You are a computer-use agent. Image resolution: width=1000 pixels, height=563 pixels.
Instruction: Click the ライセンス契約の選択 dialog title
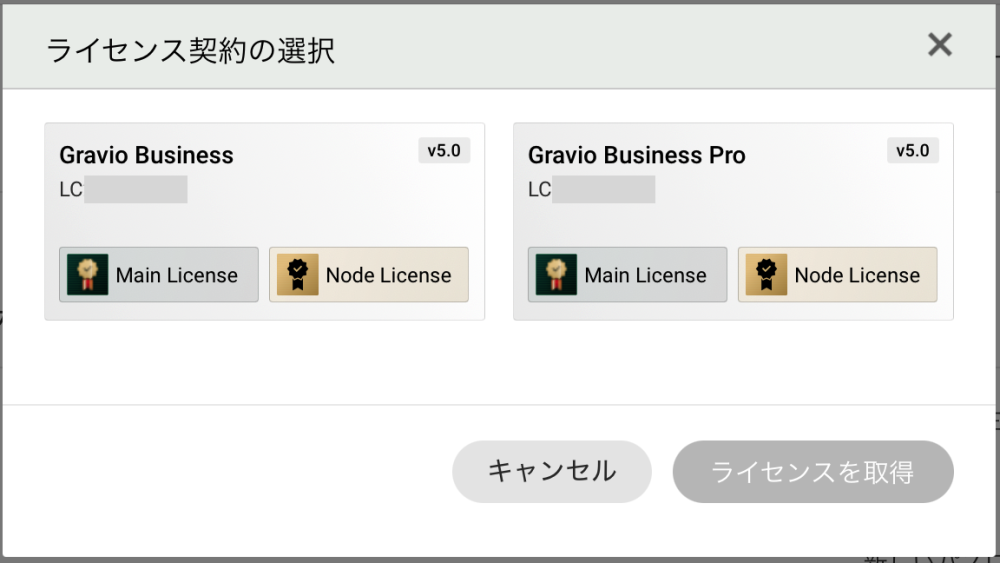point(191,50)
